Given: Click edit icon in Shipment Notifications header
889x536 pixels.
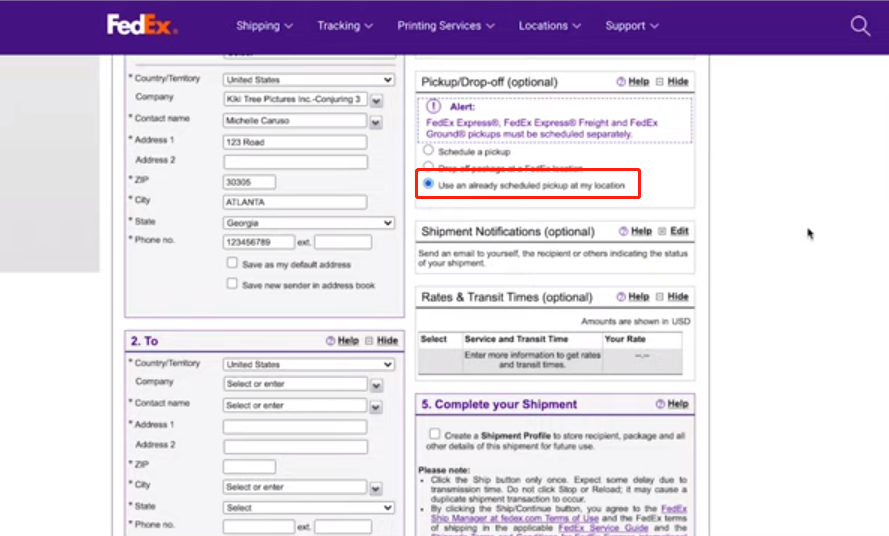Looking at the screenshot, I should (x=662, y=231).
